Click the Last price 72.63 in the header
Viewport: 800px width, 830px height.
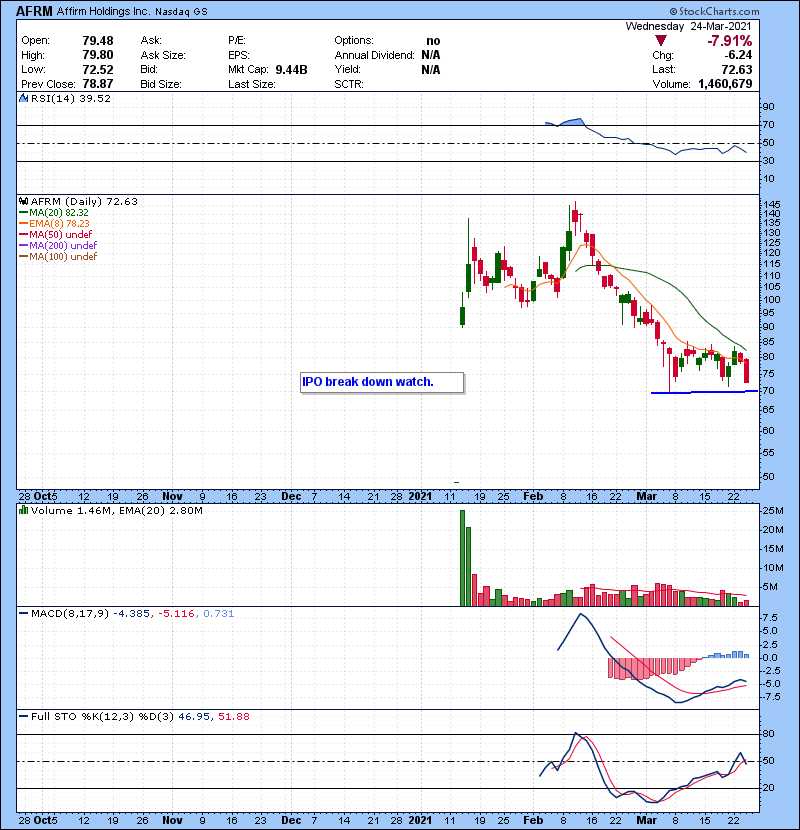(736, 69)
